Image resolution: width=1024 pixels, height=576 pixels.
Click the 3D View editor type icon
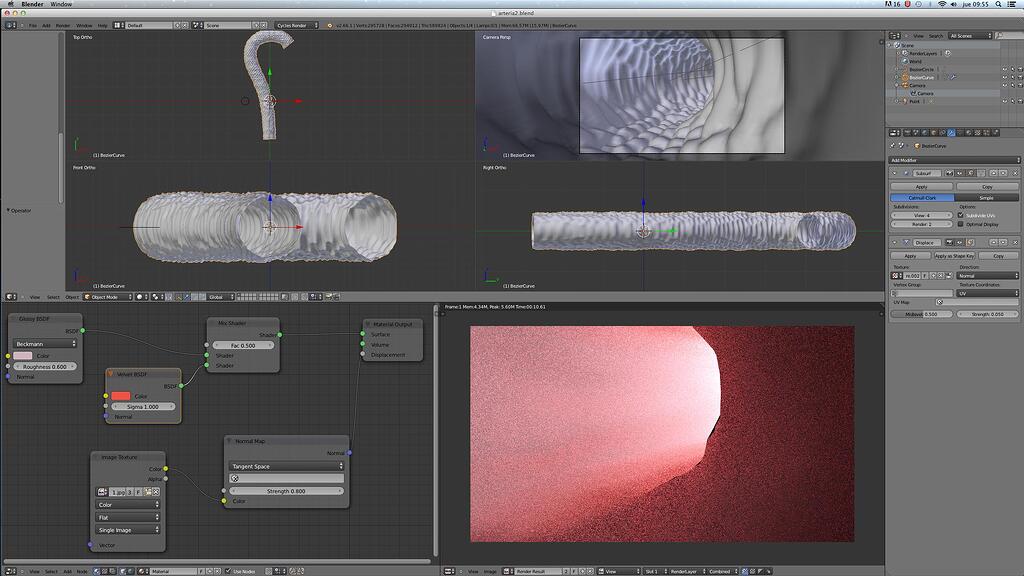pyautogui.click(x=11, y=297)
